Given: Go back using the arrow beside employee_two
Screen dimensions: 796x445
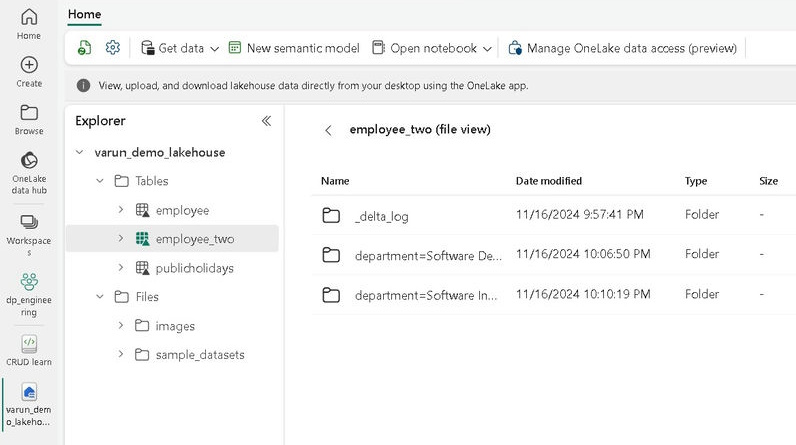Looking at the screenshot, I should pos(328,130).
